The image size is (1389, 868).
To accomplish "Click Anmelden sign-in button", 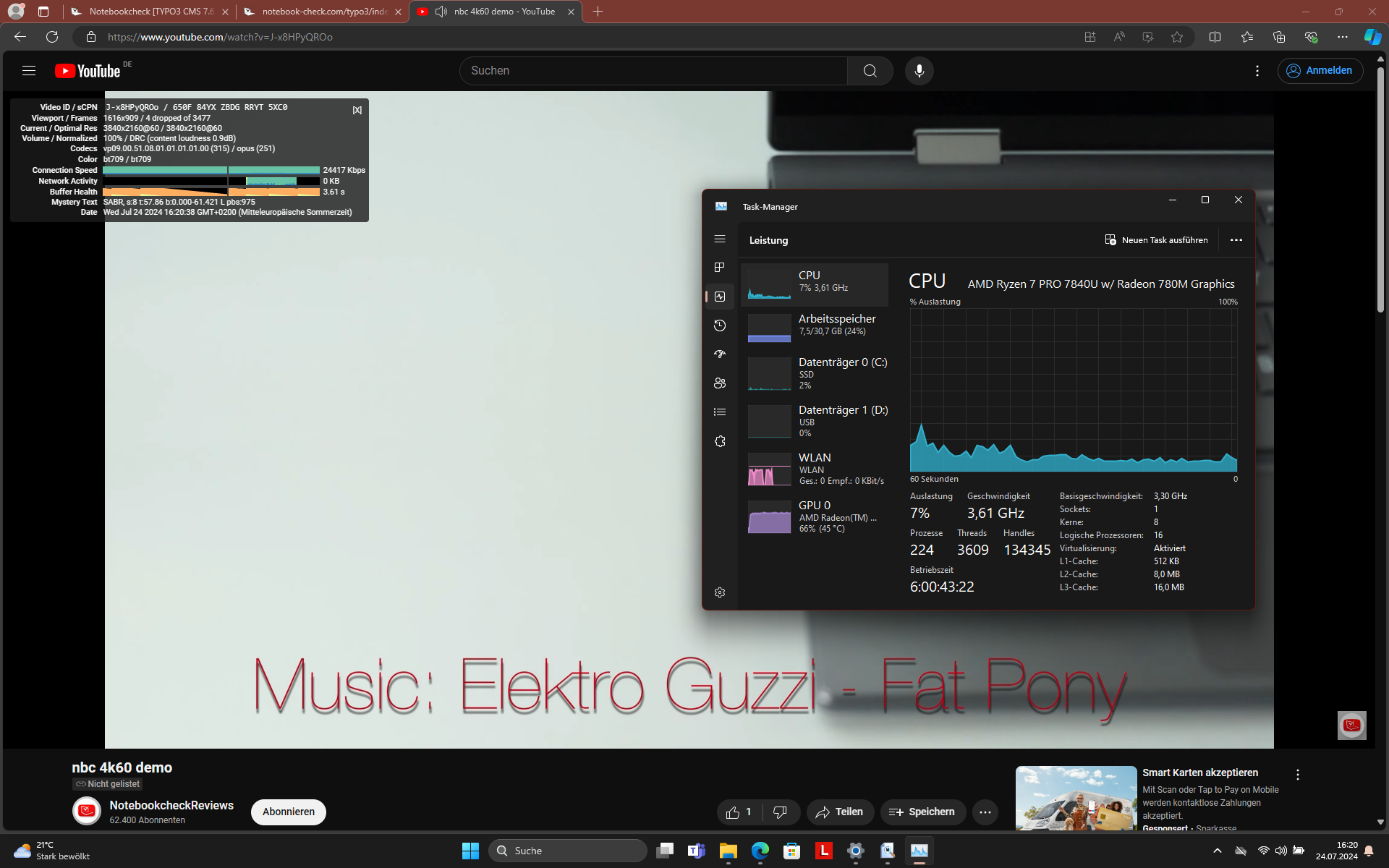I will (x=1320, y=71).
